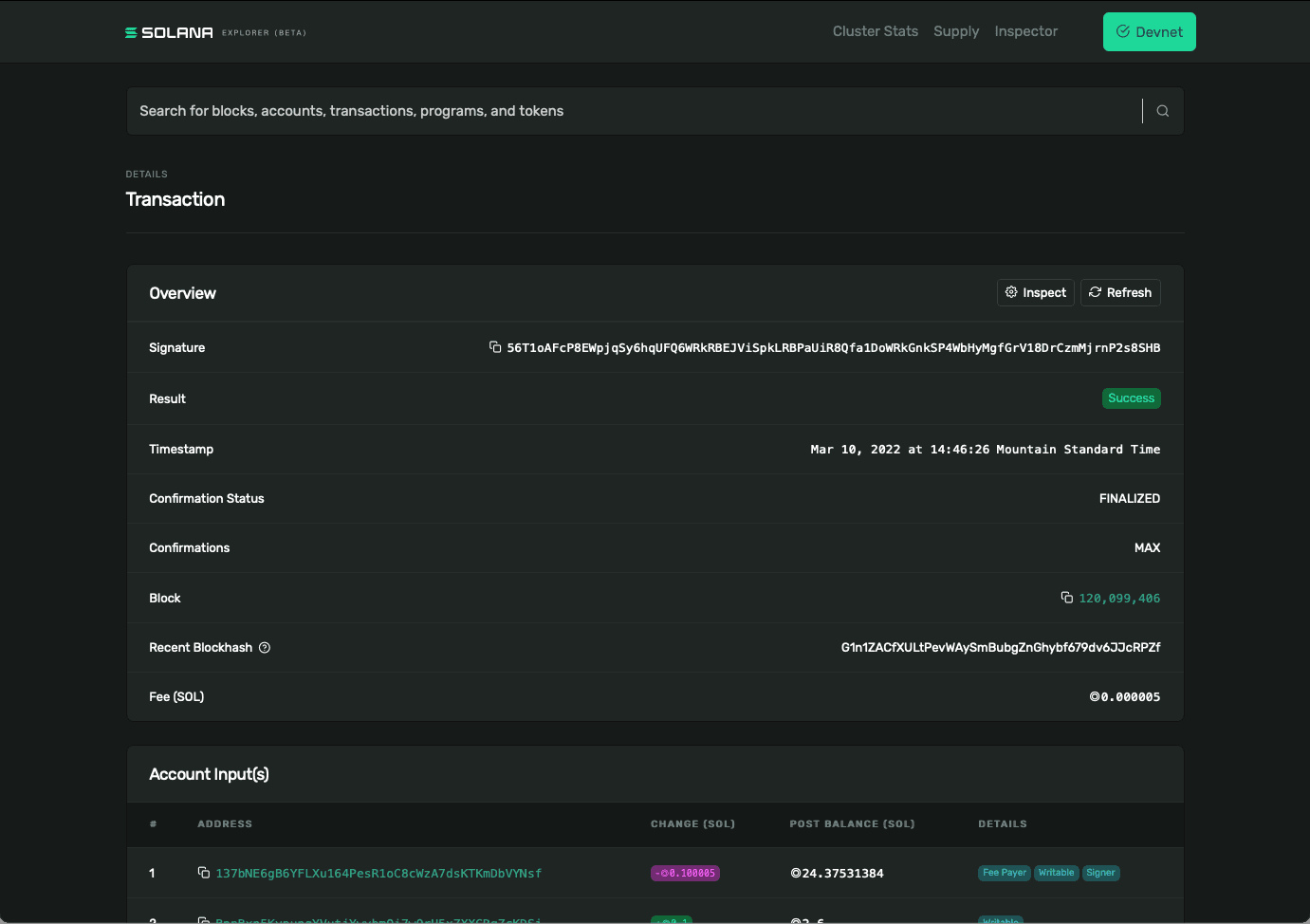The width and height of the screenshot is (1310, 924).
Task: Open block 120,099,406 details
Action: pyautogui.click(x=1118, y=598)
